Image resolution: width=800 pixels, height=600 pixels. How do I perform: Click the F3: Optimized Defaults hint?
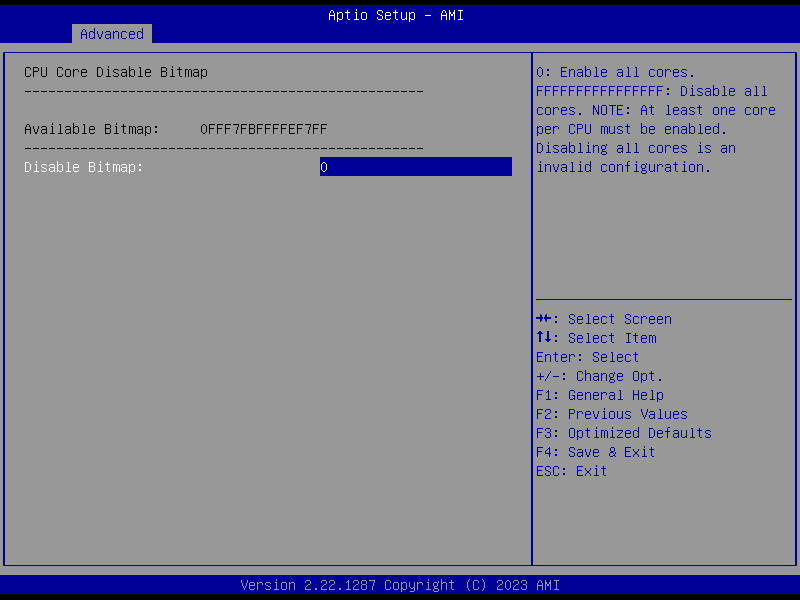(x=623, y=433)
